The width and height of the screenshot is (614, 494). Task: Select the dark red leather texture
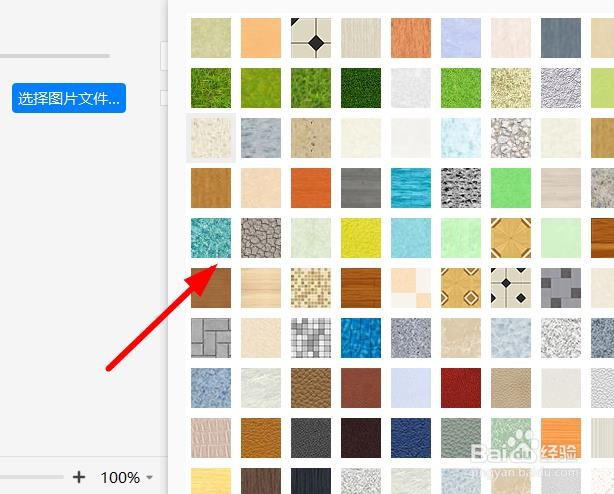tap(461, 388)
